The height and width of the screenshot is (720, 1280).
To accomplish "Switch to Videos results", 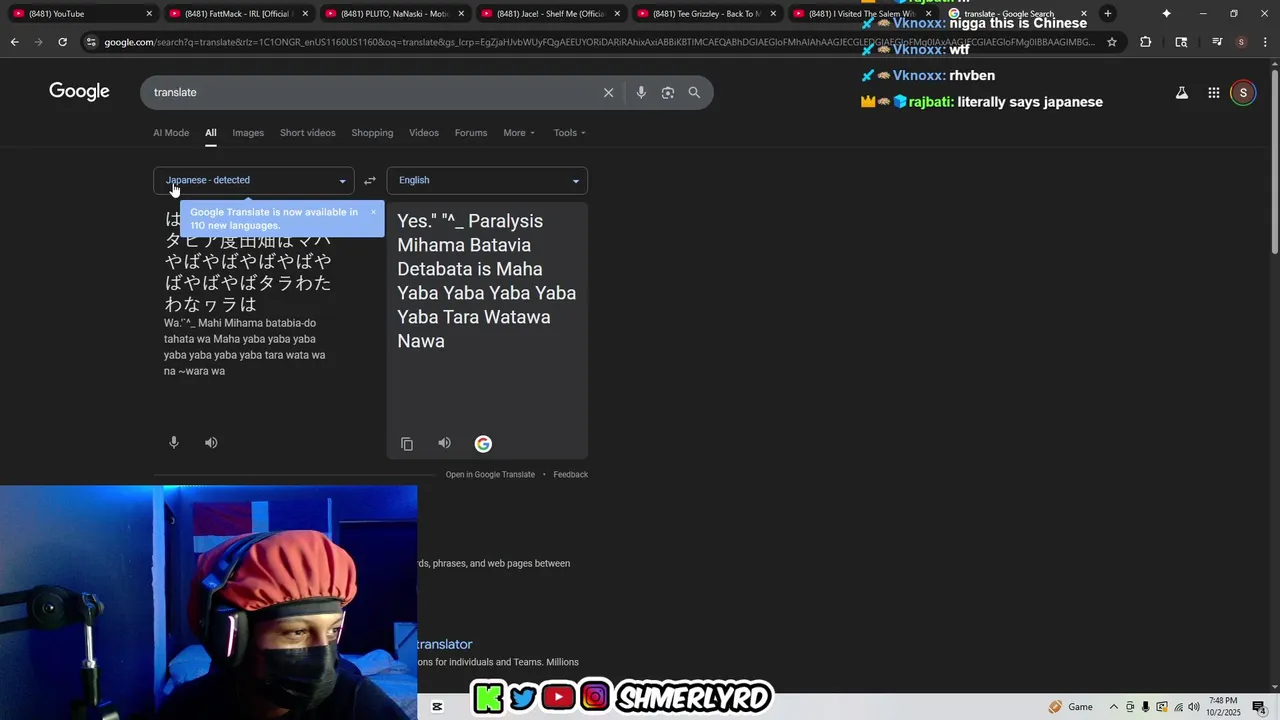I will tap(424, 133).
